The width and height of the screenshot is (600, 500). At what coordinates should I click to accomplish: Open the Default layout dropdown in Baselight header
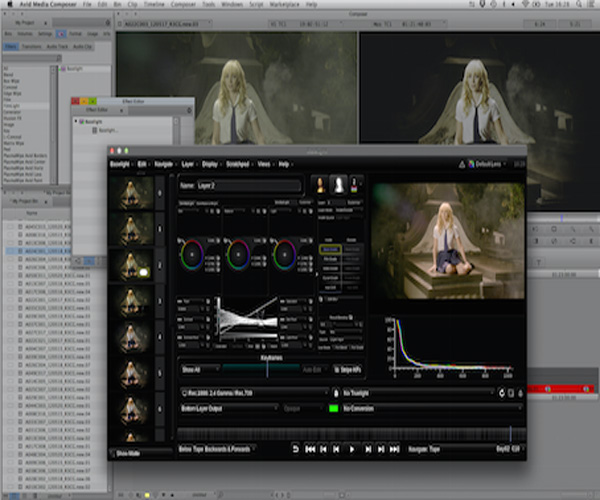point(487,164)
